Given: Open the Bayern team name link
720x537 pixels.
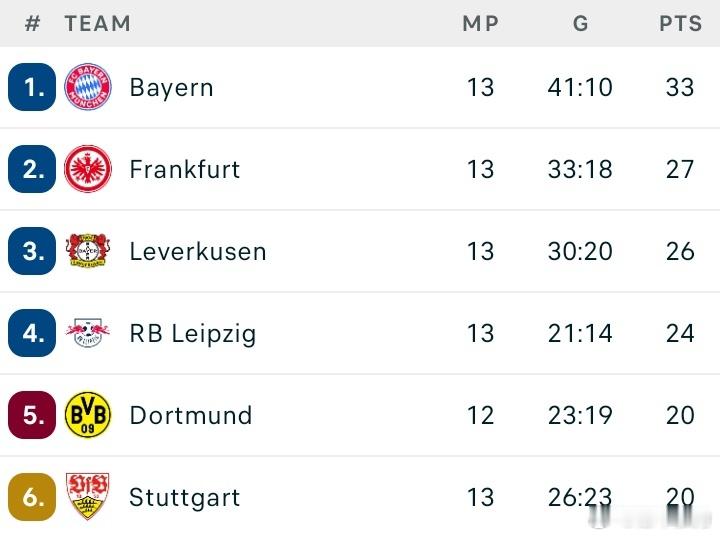Looking at the screenshot, I should coord(172,87).
